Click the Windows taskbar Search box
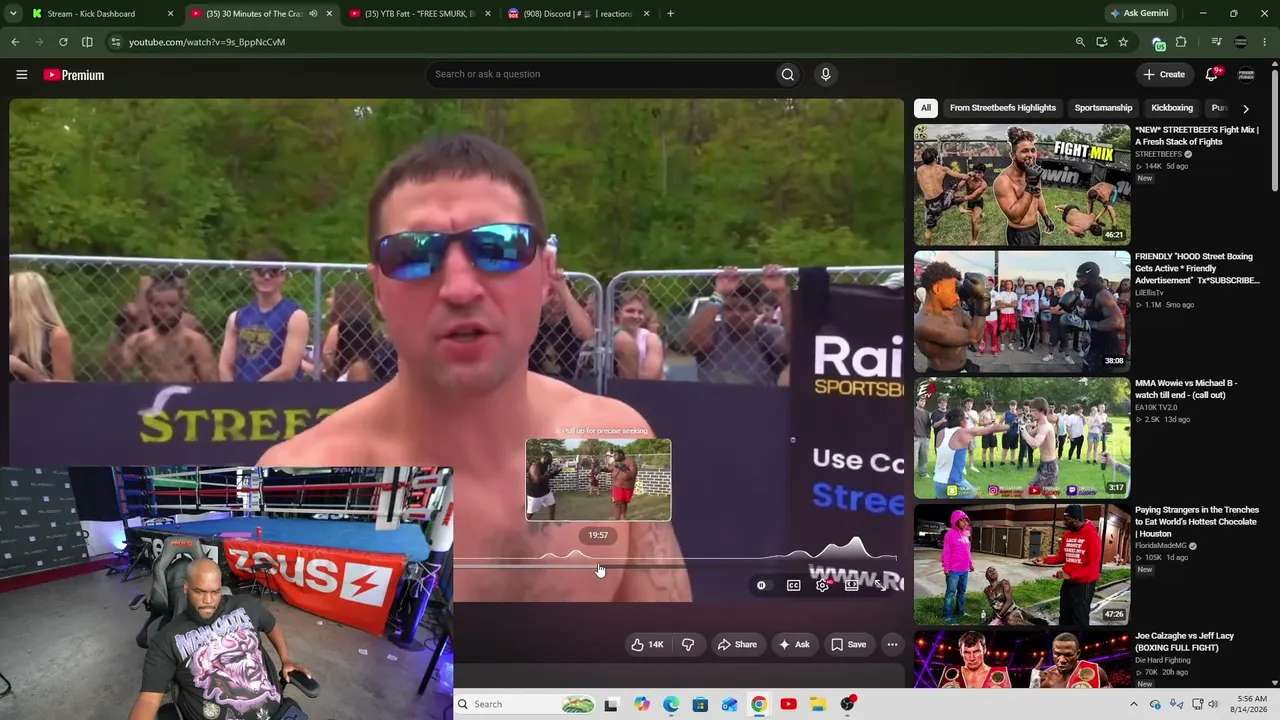Image resolution: width=1280 pixels, height=720 pixels. [525, 704]
